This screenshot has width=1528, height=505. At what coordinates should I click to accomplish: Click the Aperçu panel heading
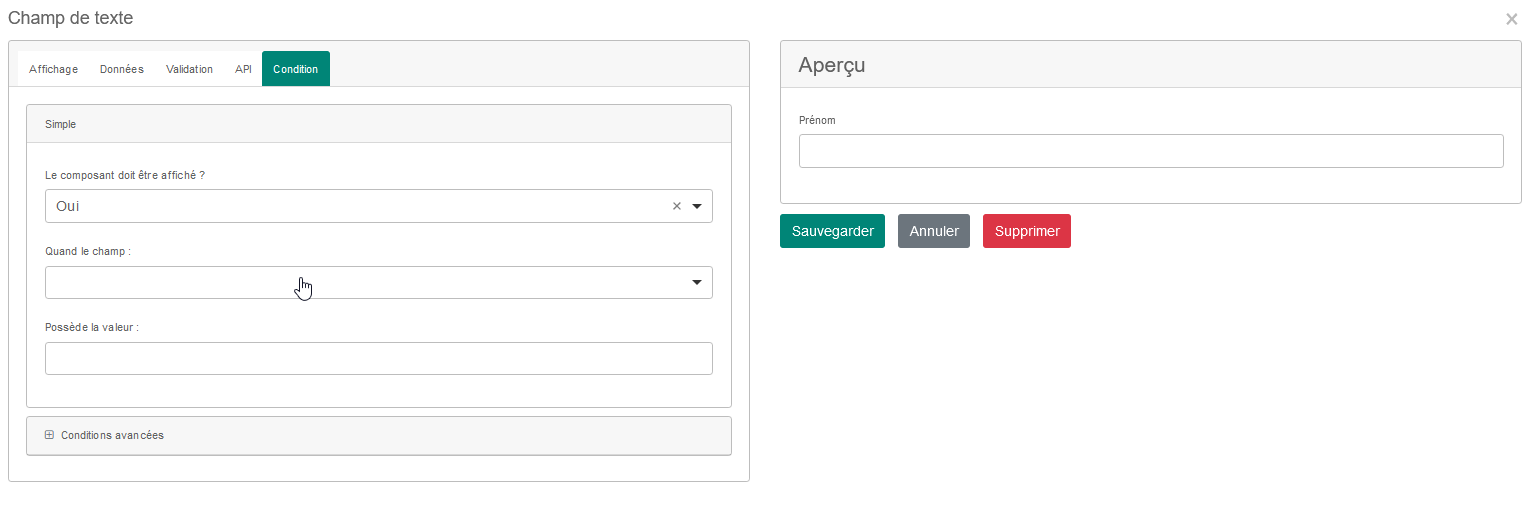click(x=832, y=65)
